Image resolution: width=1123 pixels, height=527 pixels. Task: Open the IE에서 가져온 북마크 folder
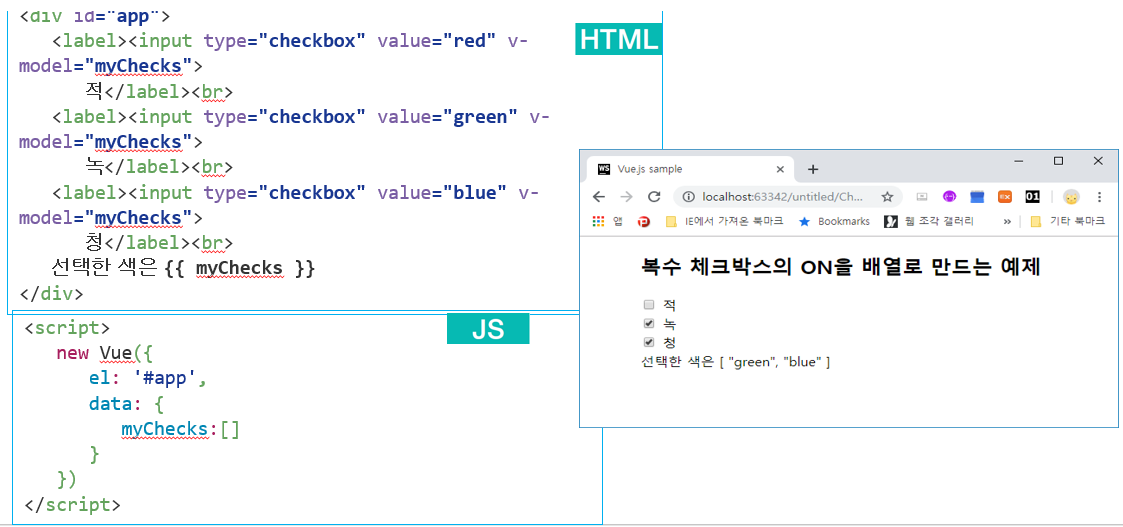point(725,222)
